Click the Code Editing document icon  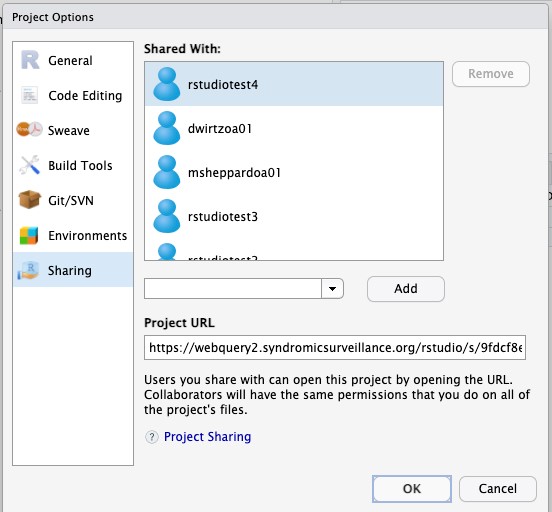[x=29, y=95]
